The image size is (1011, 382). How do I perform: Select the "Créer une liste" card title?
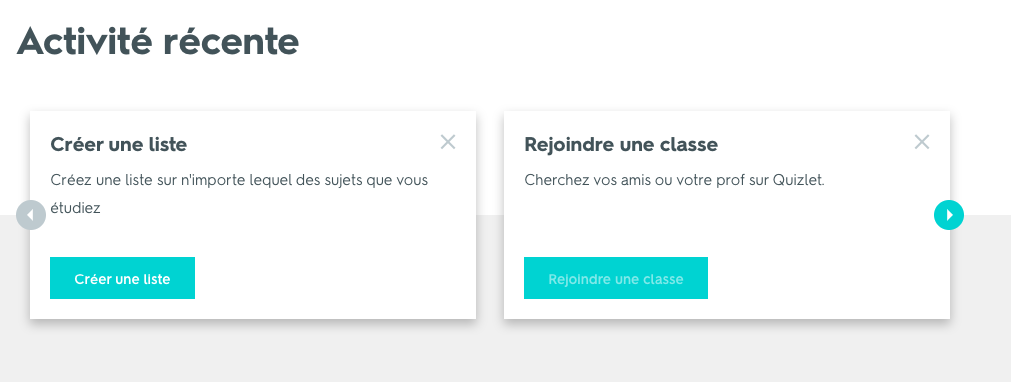point(119,144)
